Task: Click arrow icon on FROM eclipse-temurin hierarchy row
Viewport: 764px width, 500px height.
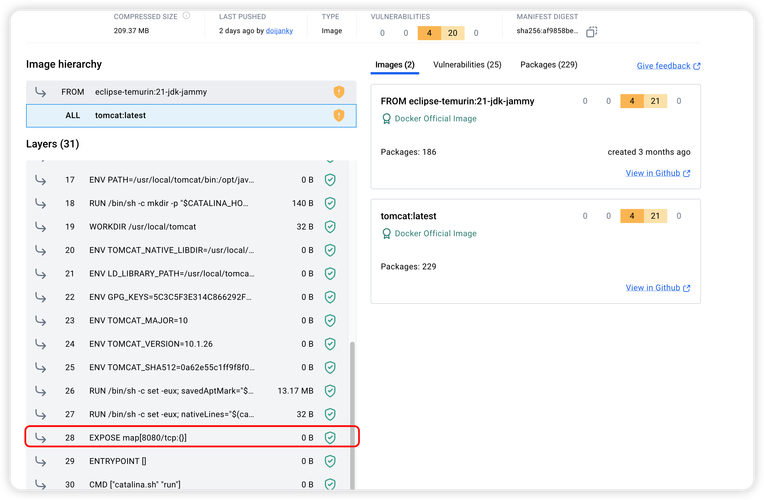Action: (x=40, y=92)
